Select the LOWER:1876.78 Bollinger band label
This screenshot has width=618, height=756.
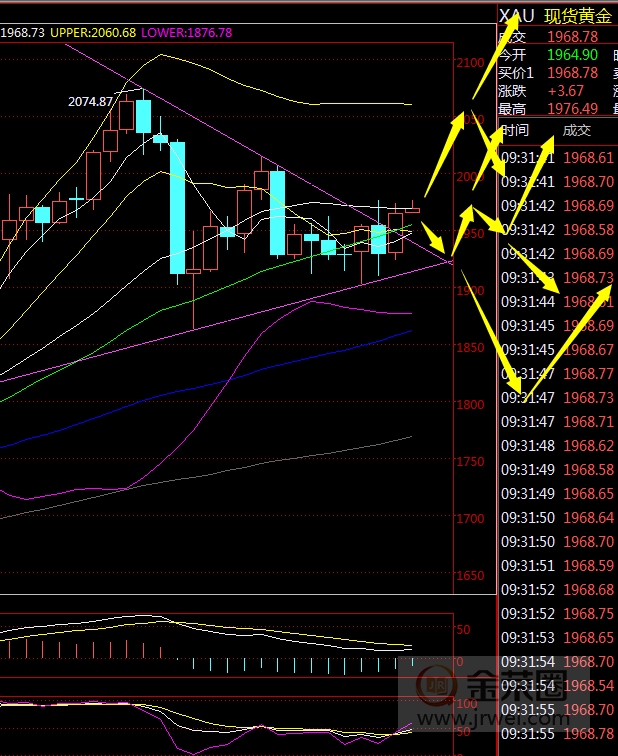pos(187,33)
